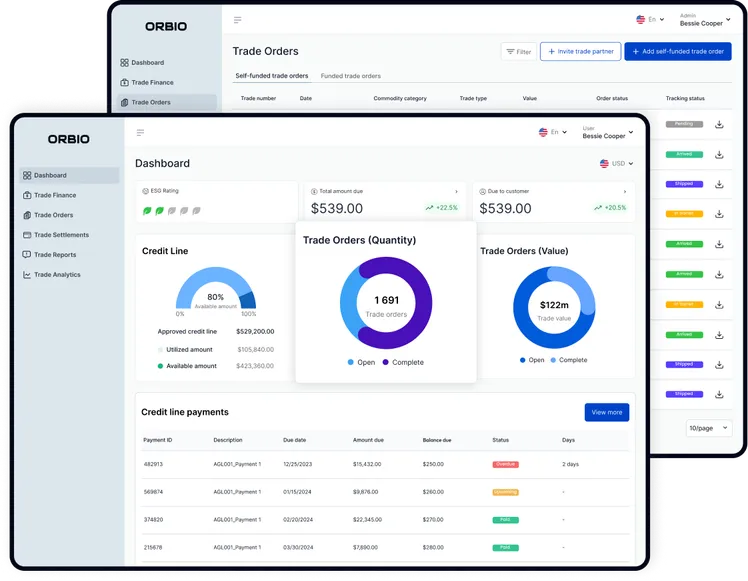This screenshot has height=581, width=748.
Task: Open Bessie Cooper user menu in Dashboard window
Action: [608, 133]
